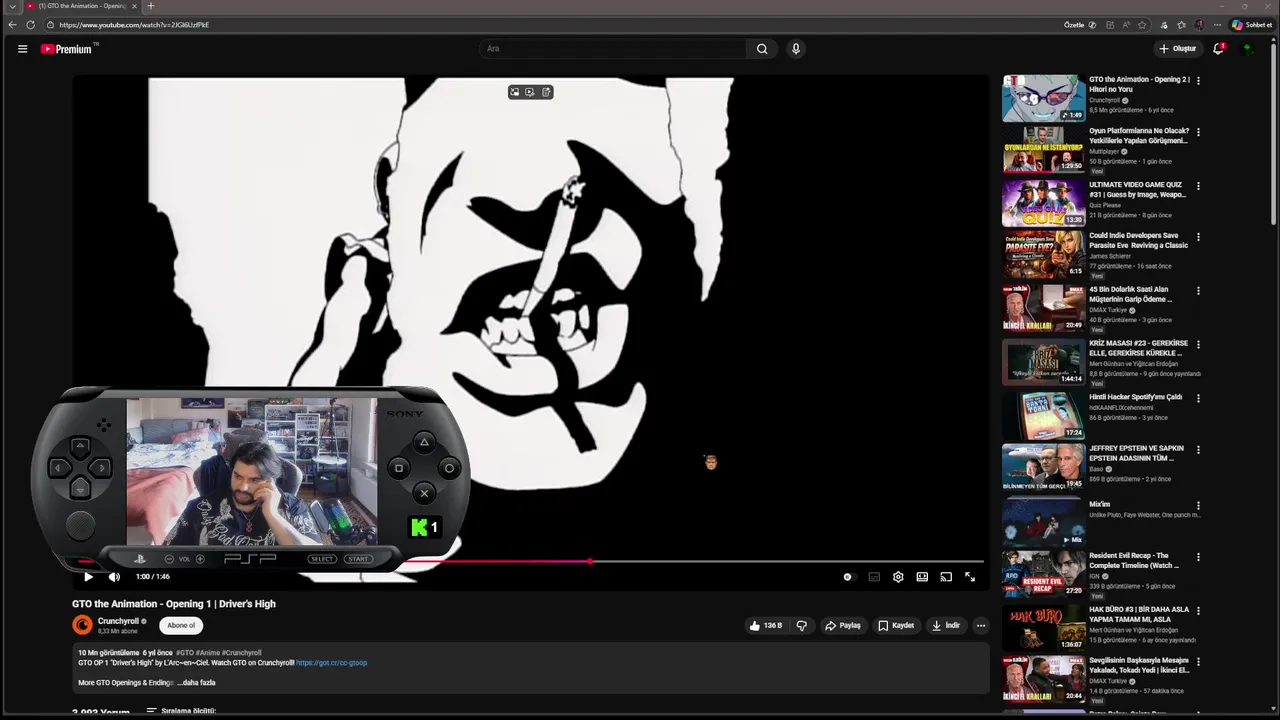Open the Sıralama ölçütü sort dropdown
This screenshot has height=720, width=1280.
pyautogui.click(x=181, y=711)
